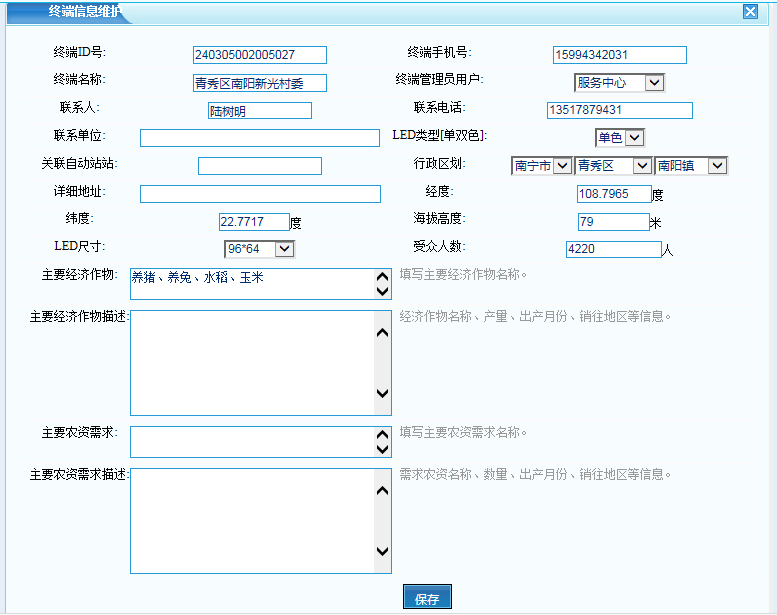Close the 终端信息维护 dialog window
The width and height of the screenshot is (777, 615).
point(750,12)
